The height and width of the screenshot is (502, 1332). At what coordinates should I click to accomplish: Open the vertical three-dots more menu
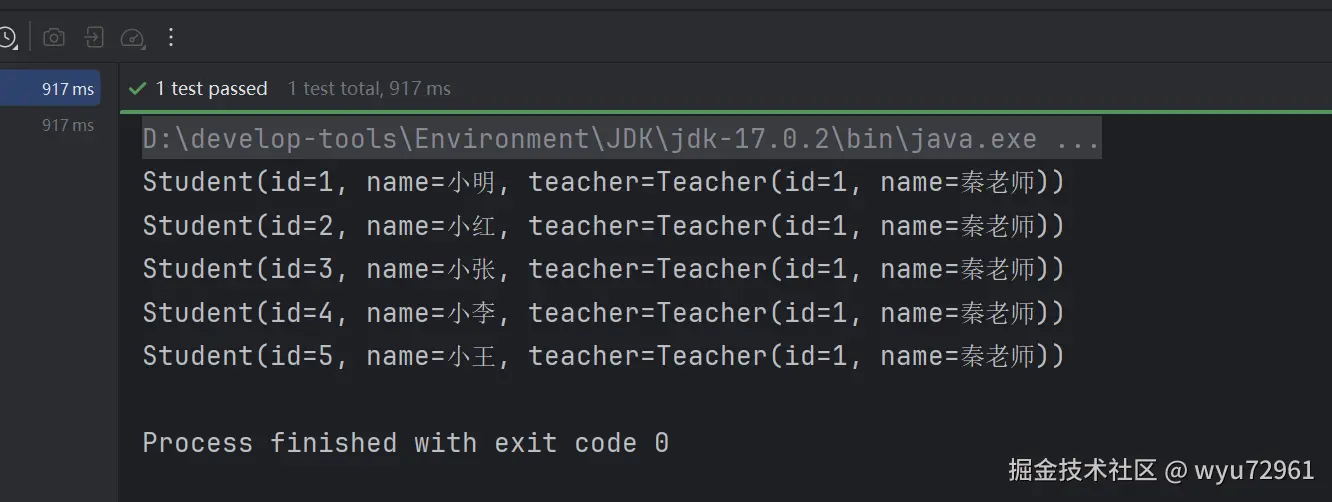171,38
